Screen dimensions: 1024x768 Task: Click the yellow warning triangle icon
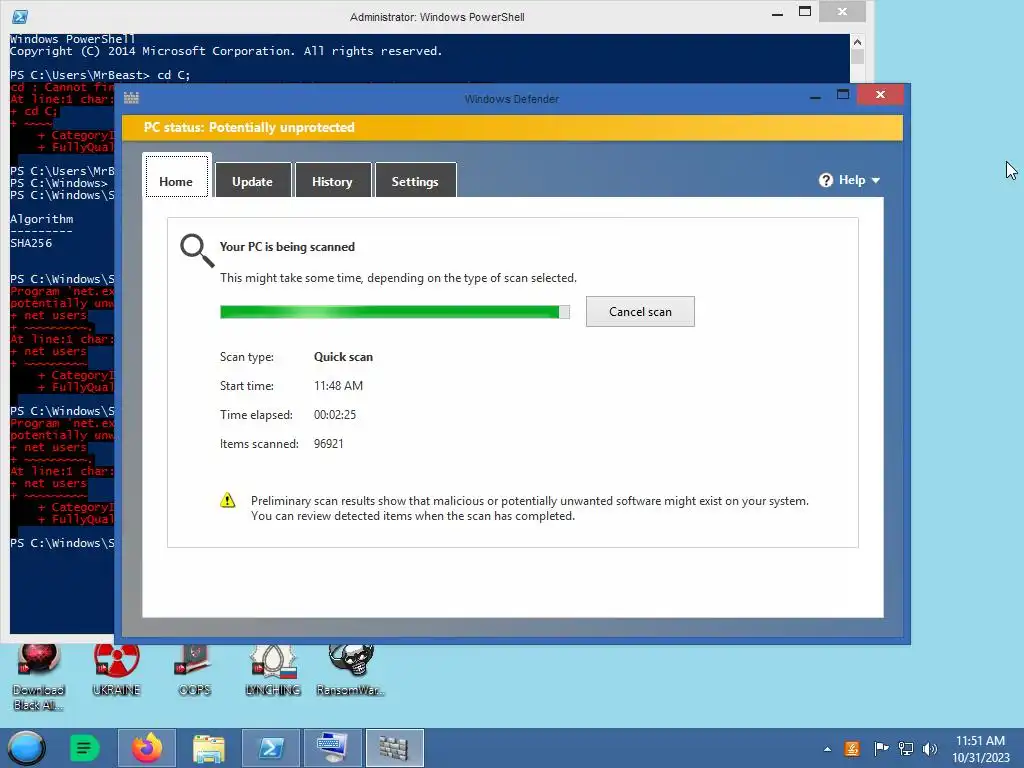227,501
